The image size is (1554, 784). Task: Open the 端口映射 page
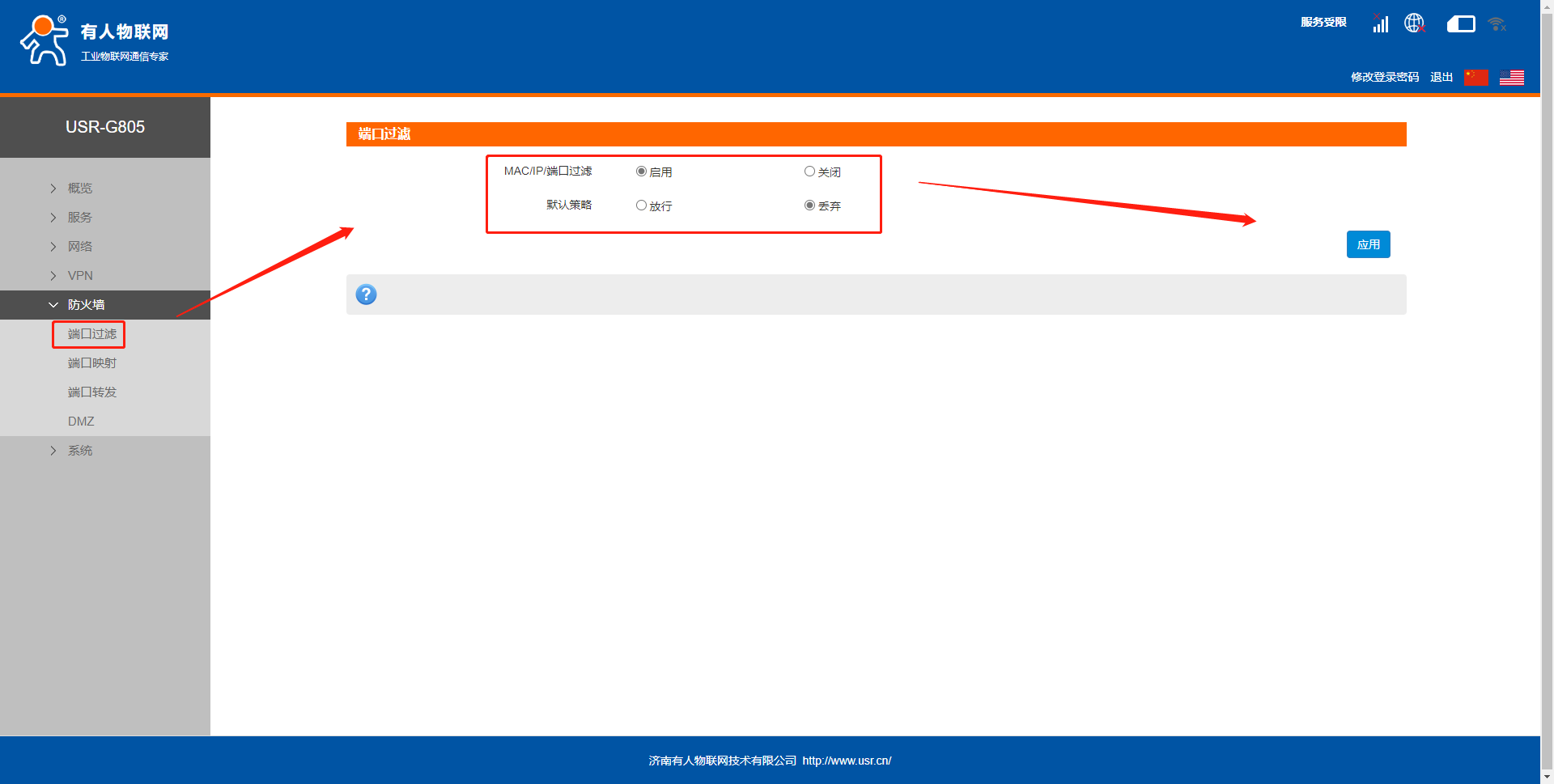[x=92, y=363]
